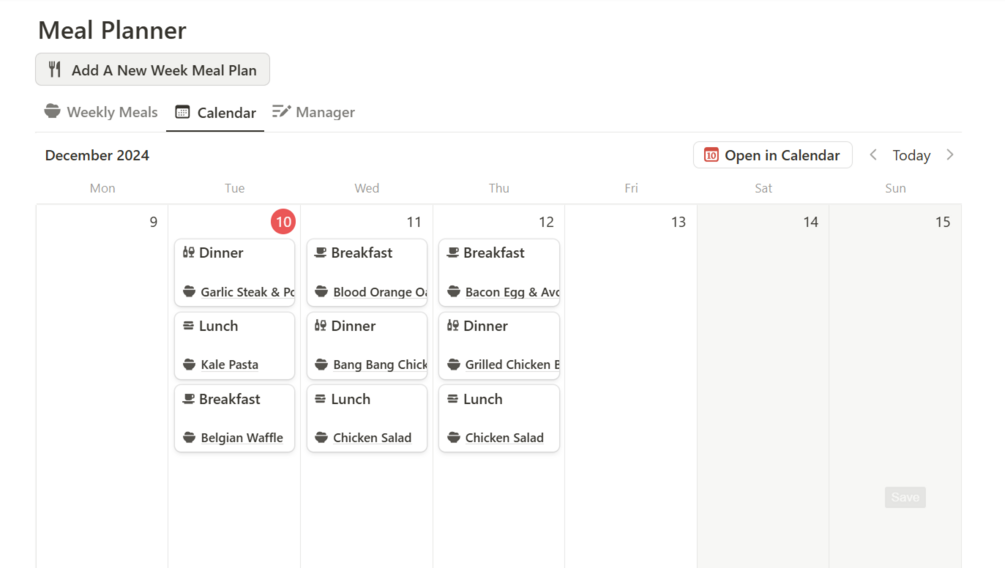Go to previous month with left chevron

(873, 155)
